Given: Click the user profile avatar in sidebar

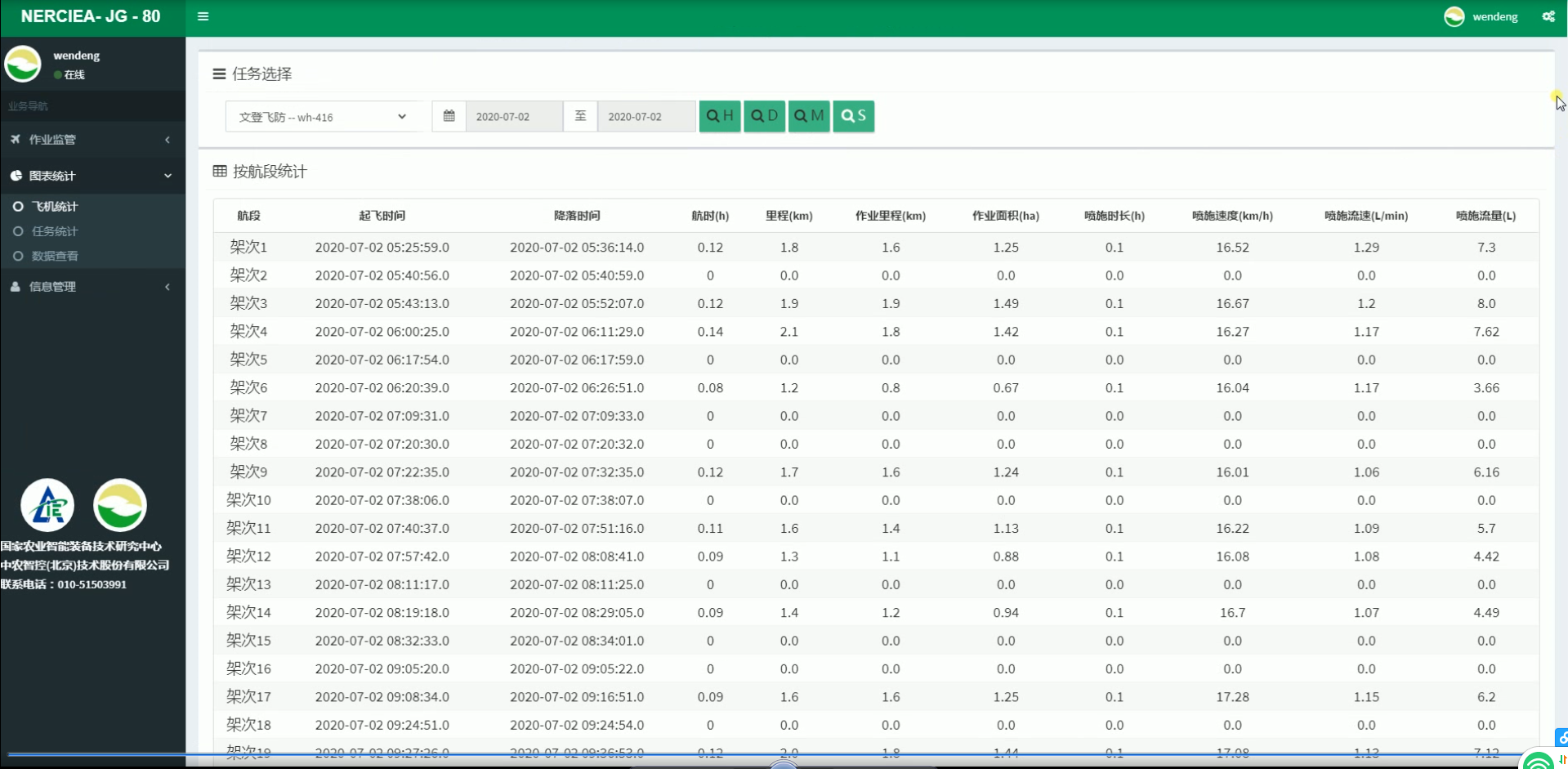Looking at the screenshot, I should point(23,64).
